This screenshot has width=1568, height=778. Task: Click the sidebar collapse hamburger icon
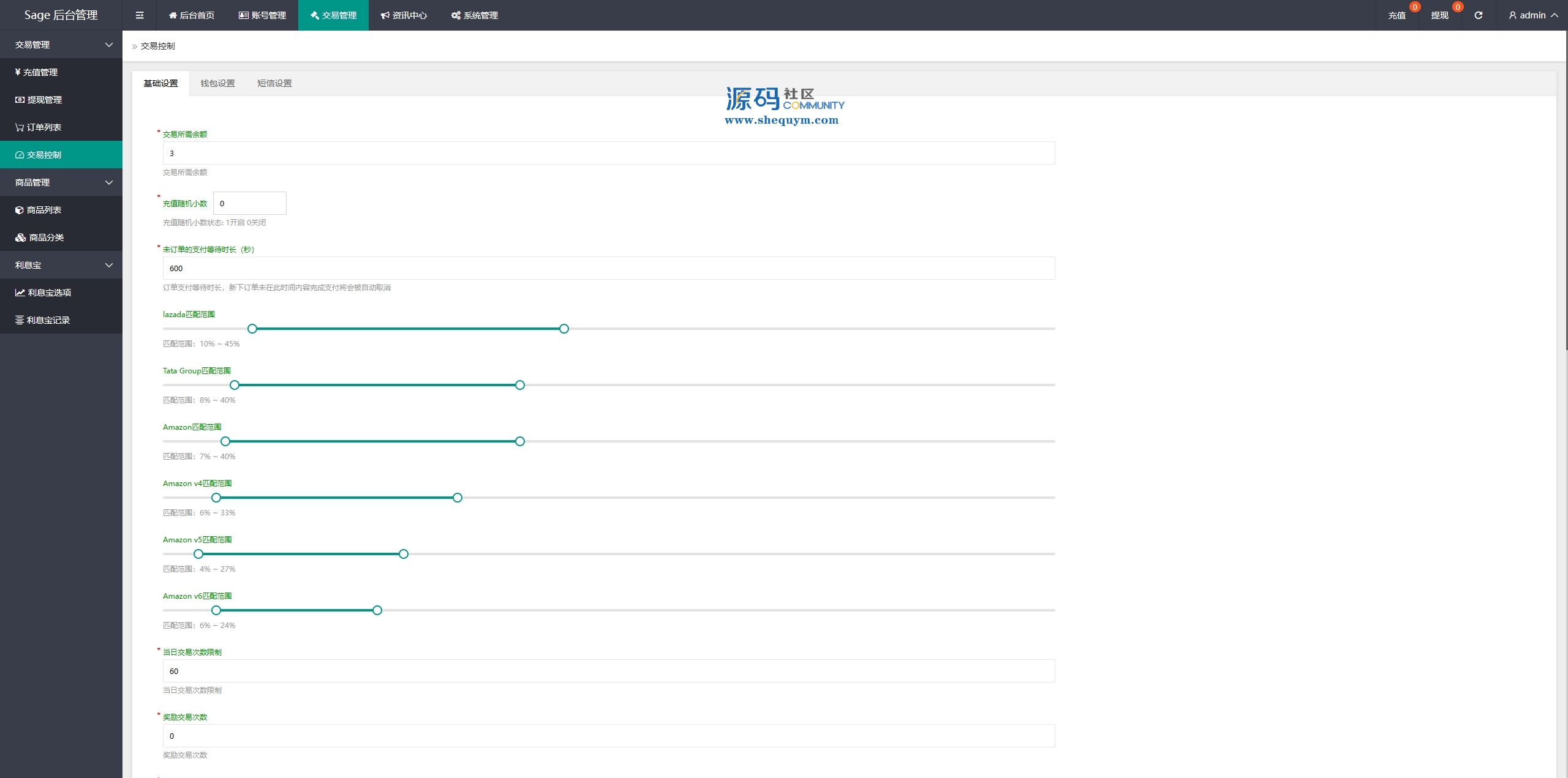[x=140, y=15]
